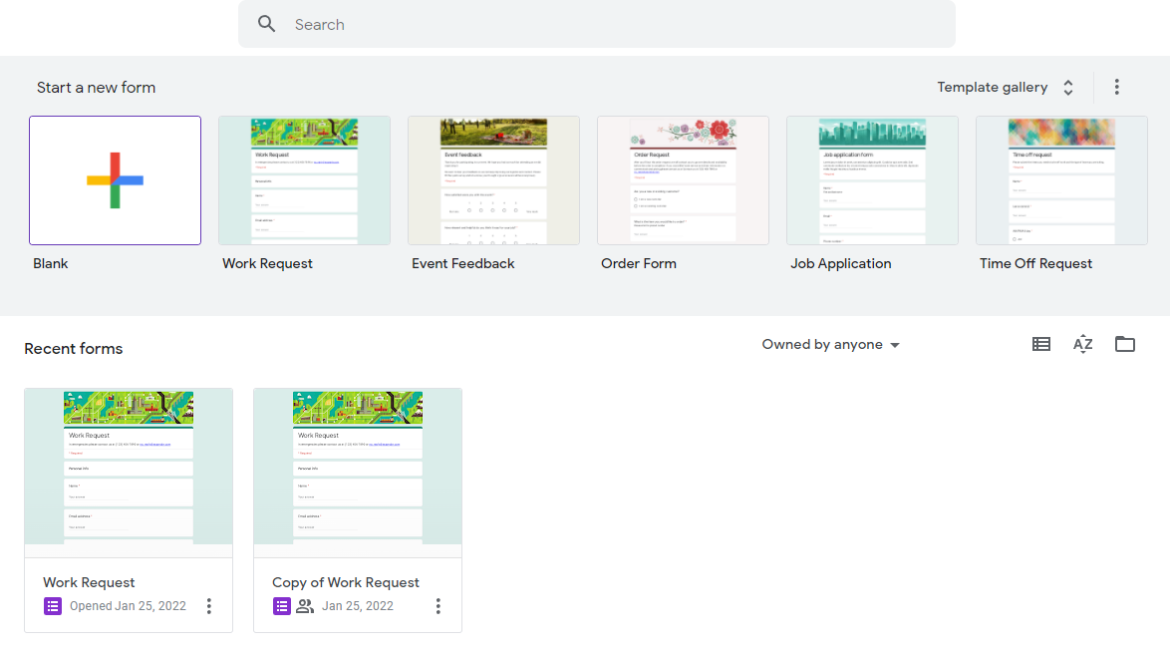Open the Order Form template thumbnail
The image size is (1170, 658).
(x=683, y=180)
